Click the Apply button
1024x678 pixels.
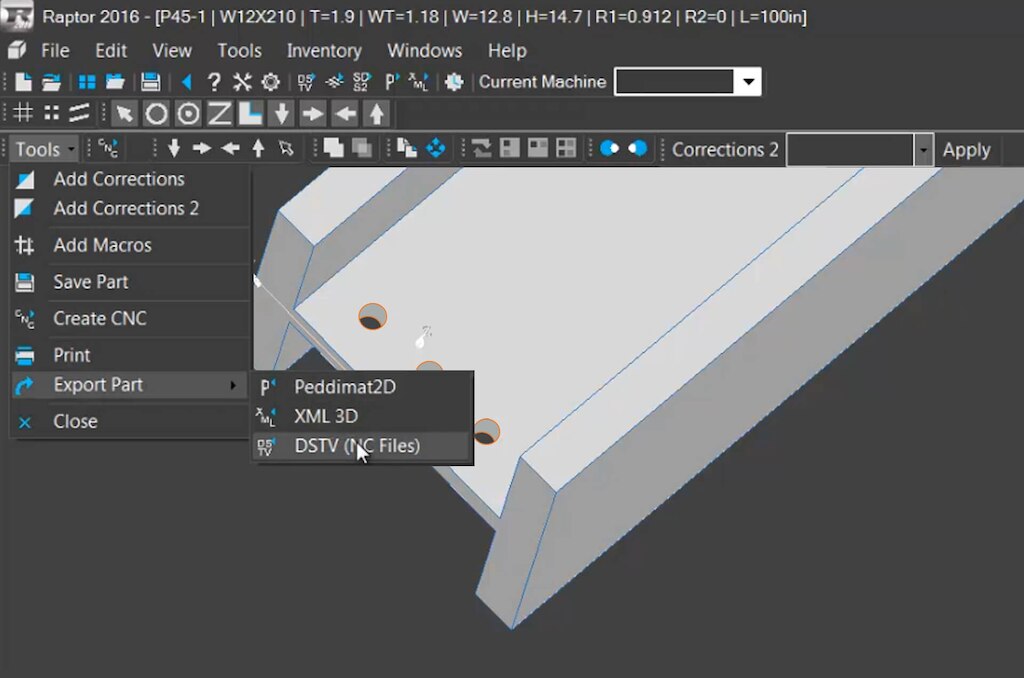click(966, 150)
